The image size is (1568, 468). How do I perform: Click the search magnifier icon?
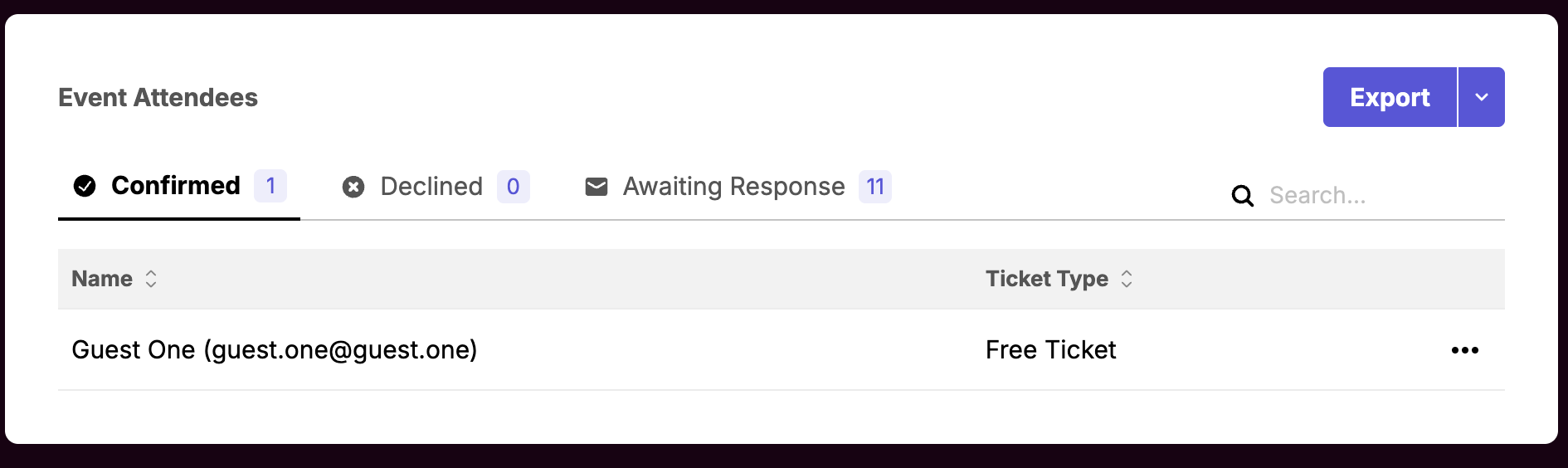[x=1242, y=196]
